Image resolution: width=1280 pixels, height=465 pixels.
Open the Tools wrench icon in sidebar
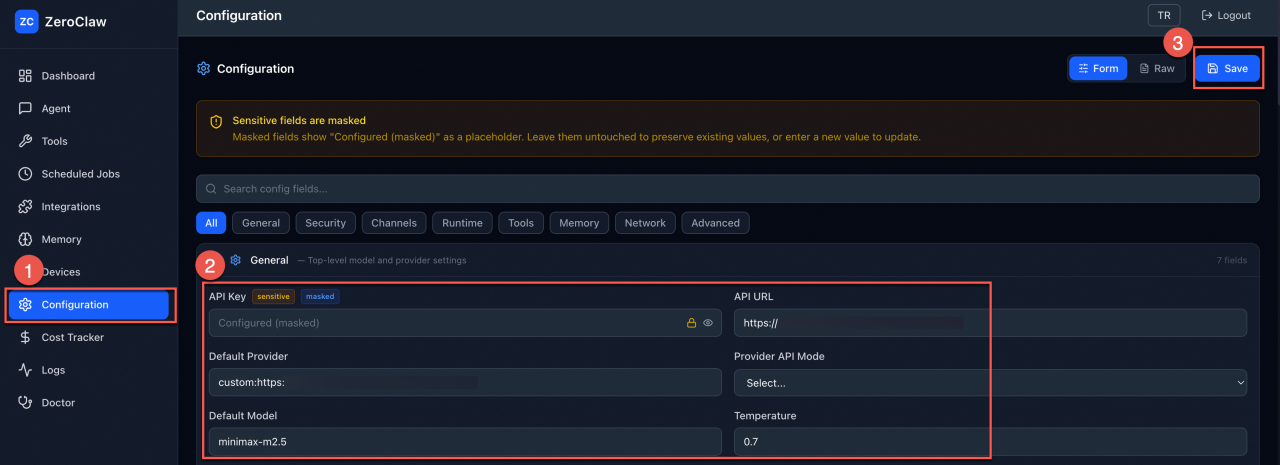pyautogui.click(x=25, y=141)
